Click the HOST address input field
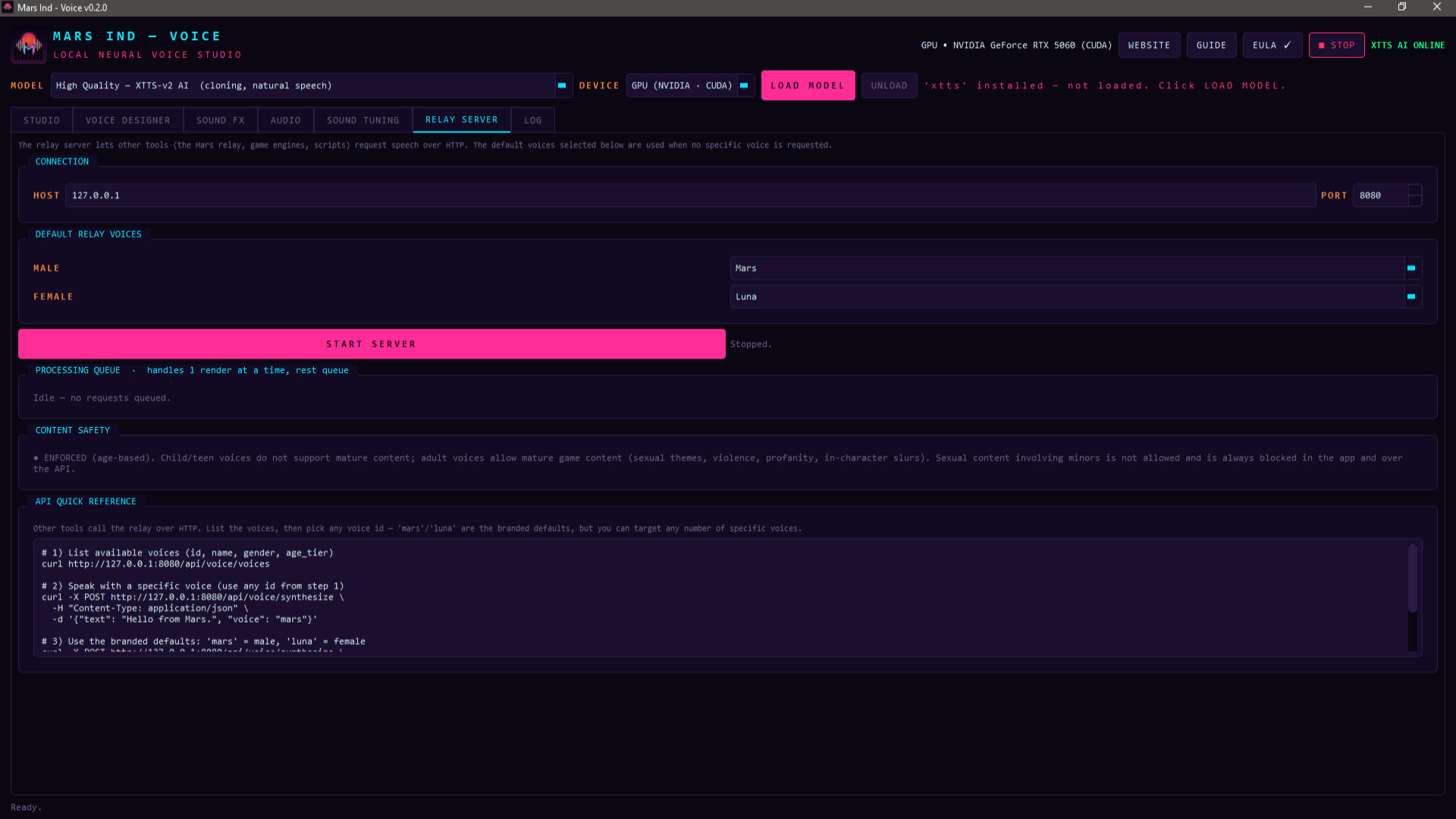This screenshot has width=1456, height=819. point(690,196)
